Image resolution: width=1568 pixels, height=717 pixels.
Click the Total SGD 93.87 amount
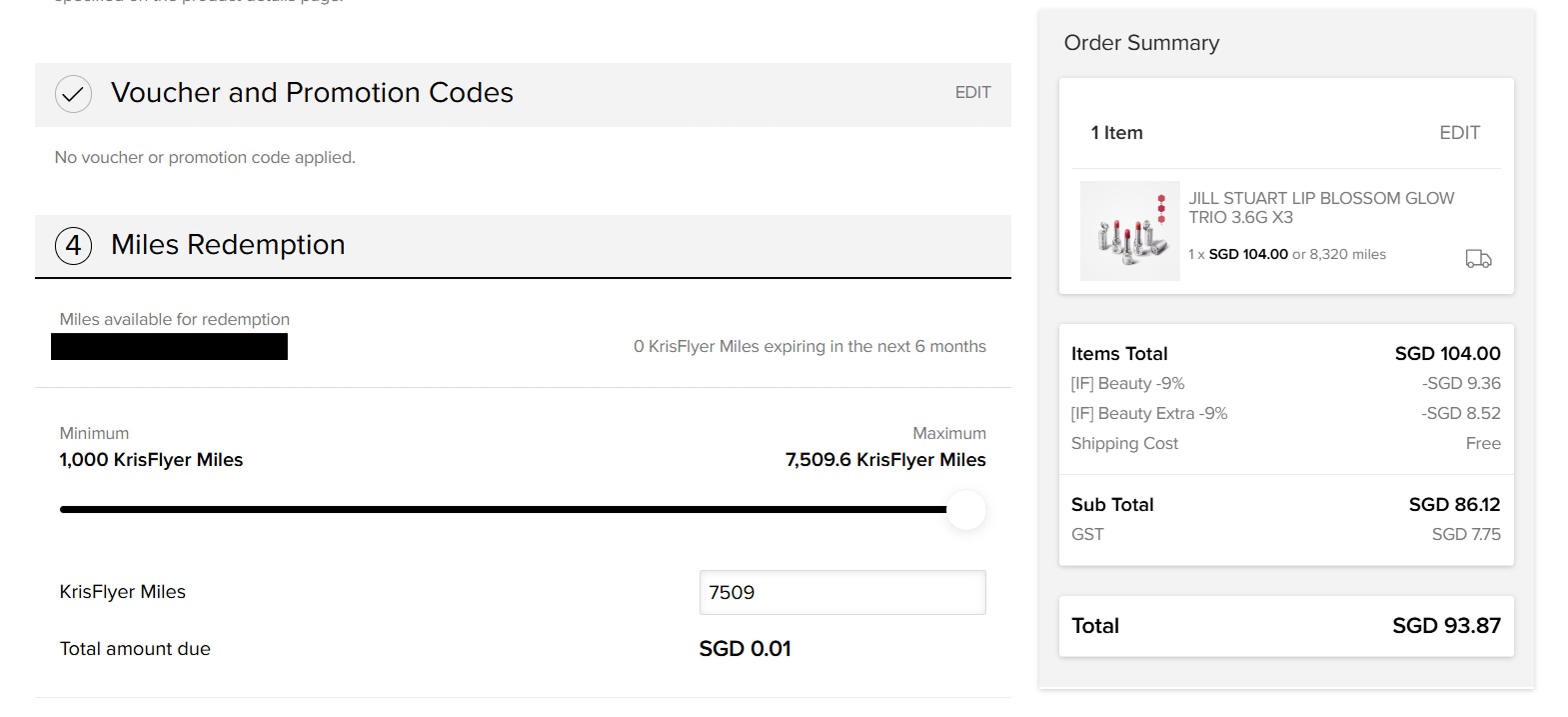tap(1446, 626)
